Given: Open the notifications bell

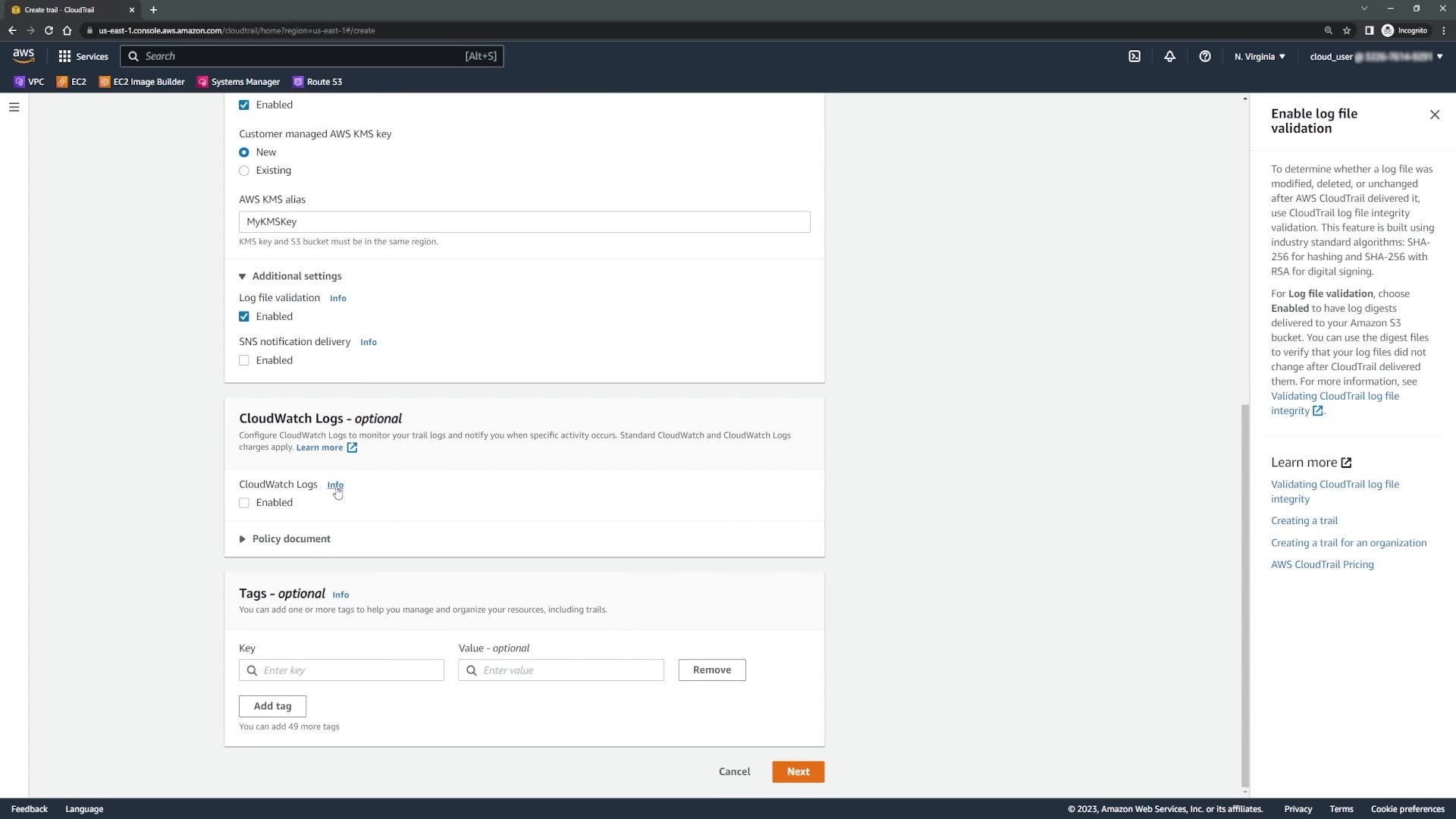Looking at the screenshot, I should (1169, 56).
